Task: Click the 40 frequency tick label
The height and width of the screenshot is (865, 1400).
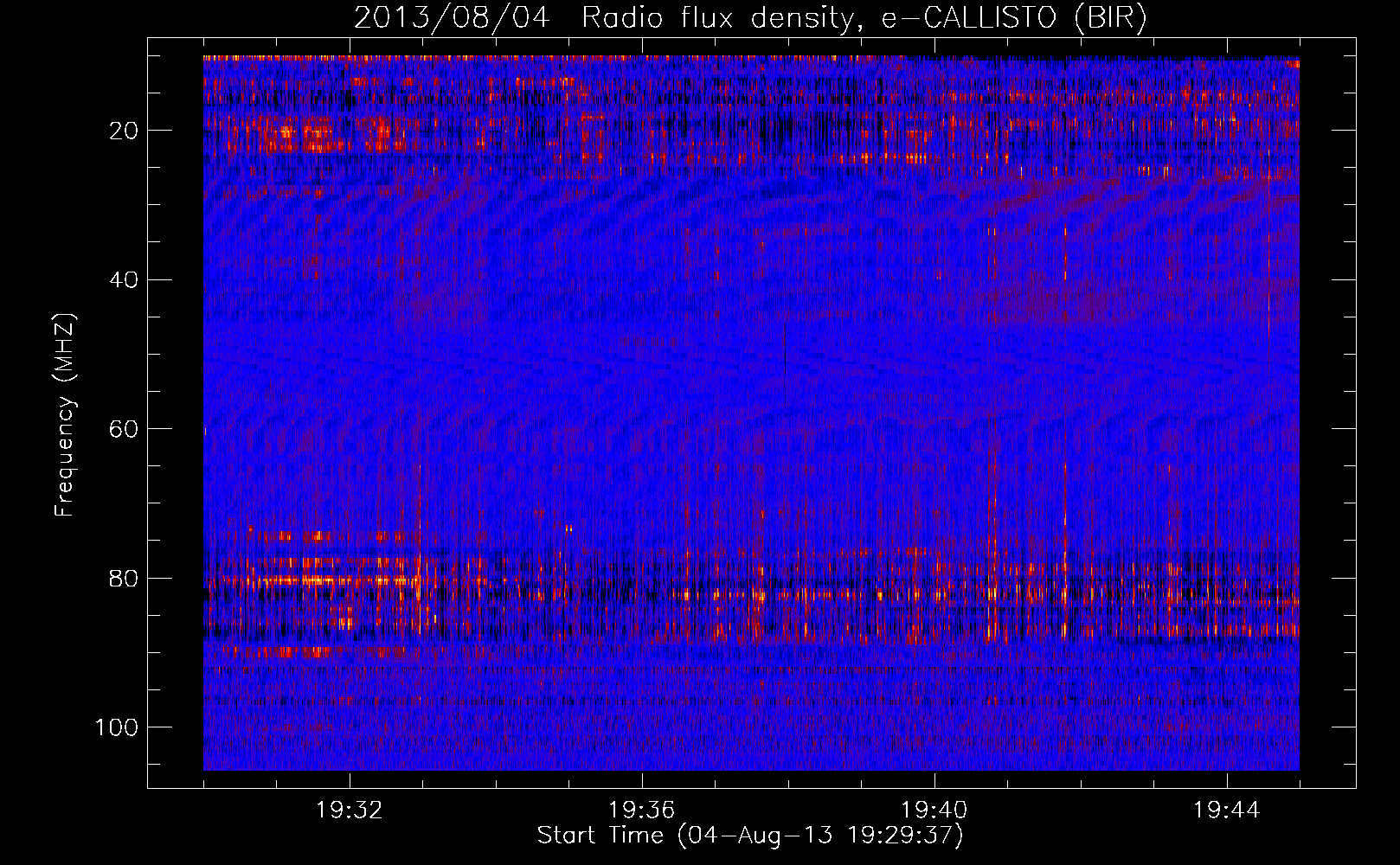Action: point(125,280)
